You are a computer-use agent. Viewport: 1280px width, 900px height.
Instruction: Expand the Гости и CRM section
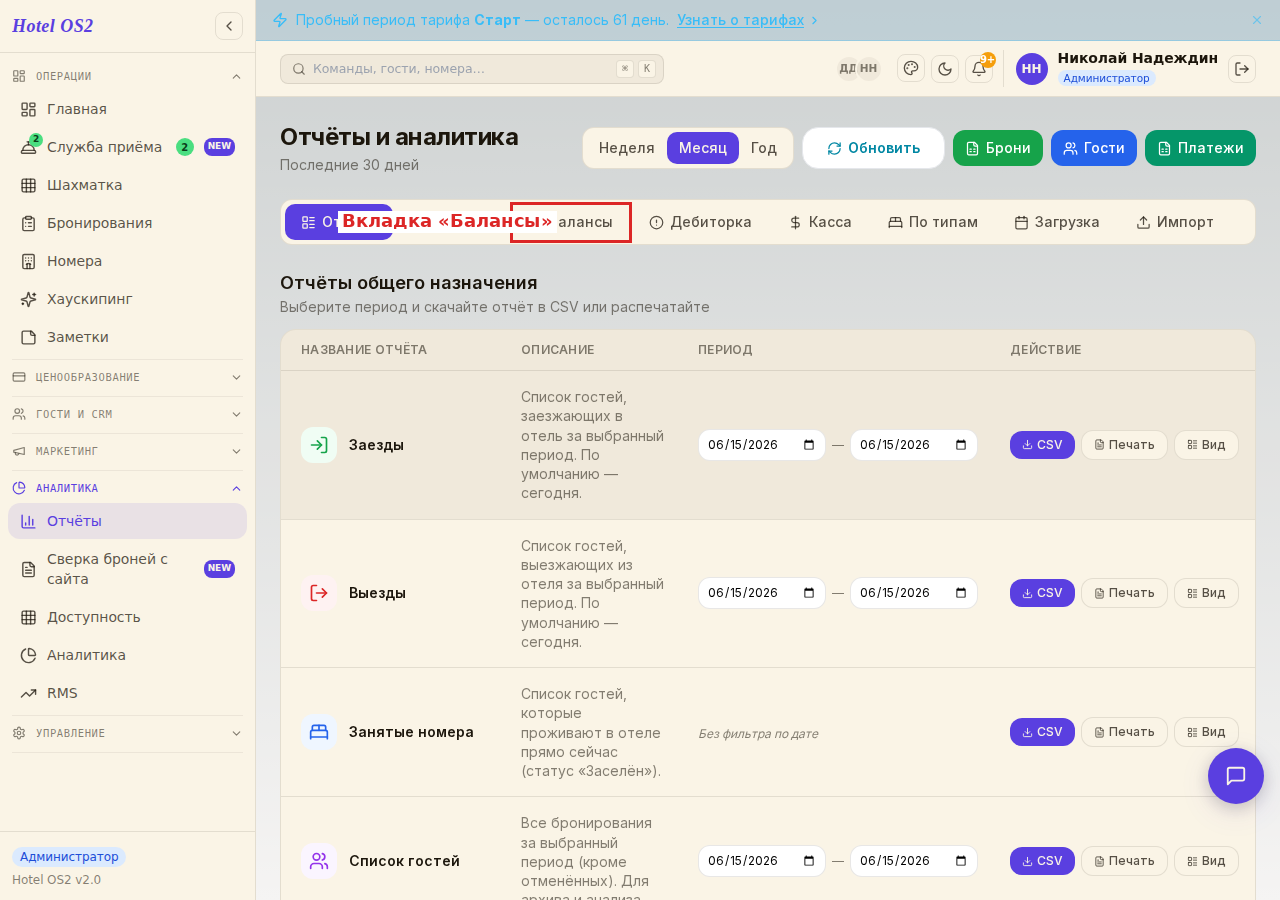pos(127,414)
